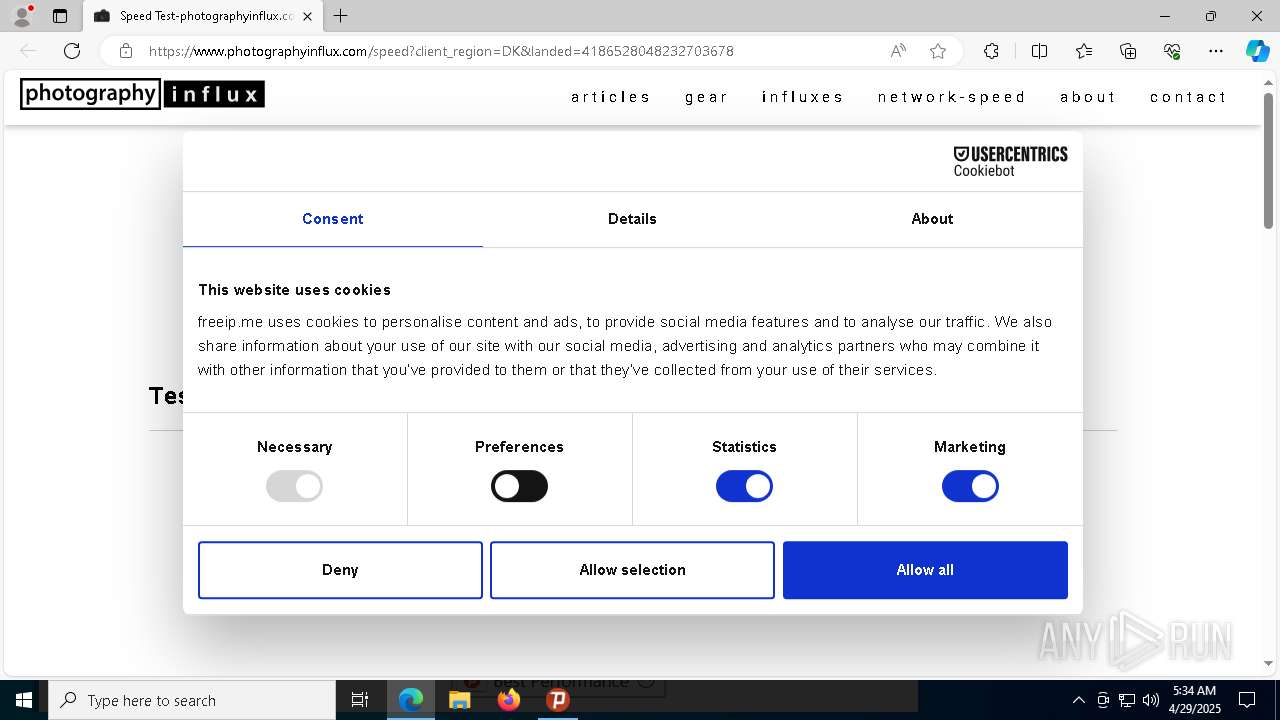
Task: Switch to the About tab
Action: [x=932, y=219]
